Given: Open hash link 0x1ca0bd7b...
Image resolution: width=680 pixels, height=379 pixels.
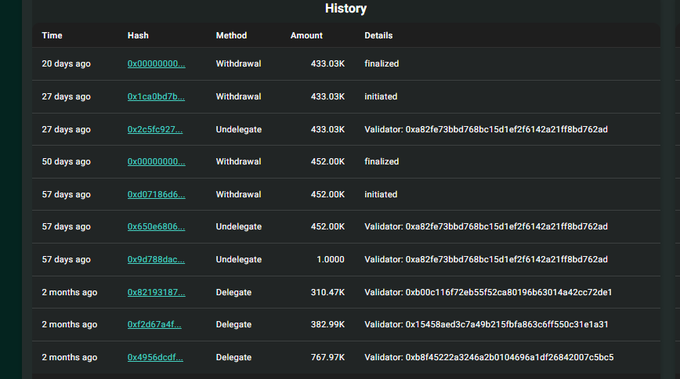Looking at the screenshot, I should (x=156, y=97).
